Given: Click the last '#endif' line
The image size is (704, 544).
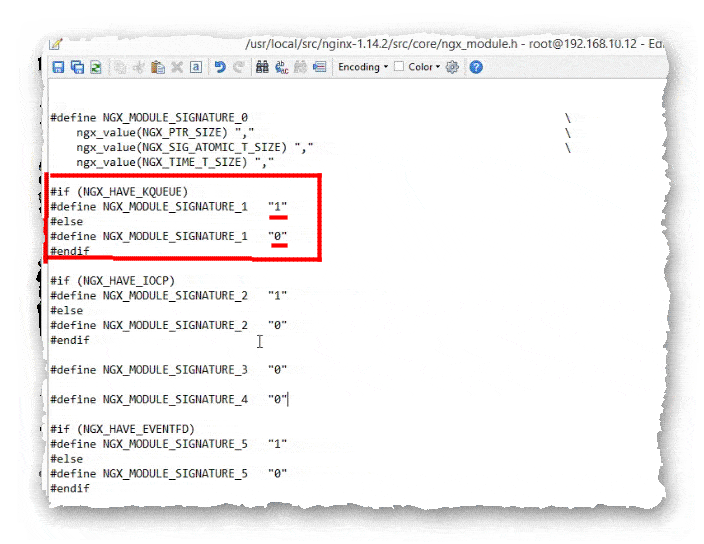Looking at the screenshot, I should click(x=70, y=488).
